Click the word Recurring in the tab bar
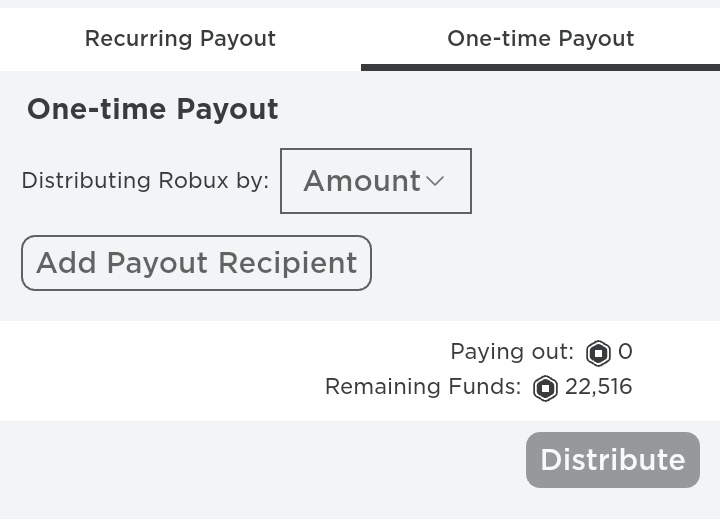This screenshot has height=519, width=720. (x=139, y=39)
